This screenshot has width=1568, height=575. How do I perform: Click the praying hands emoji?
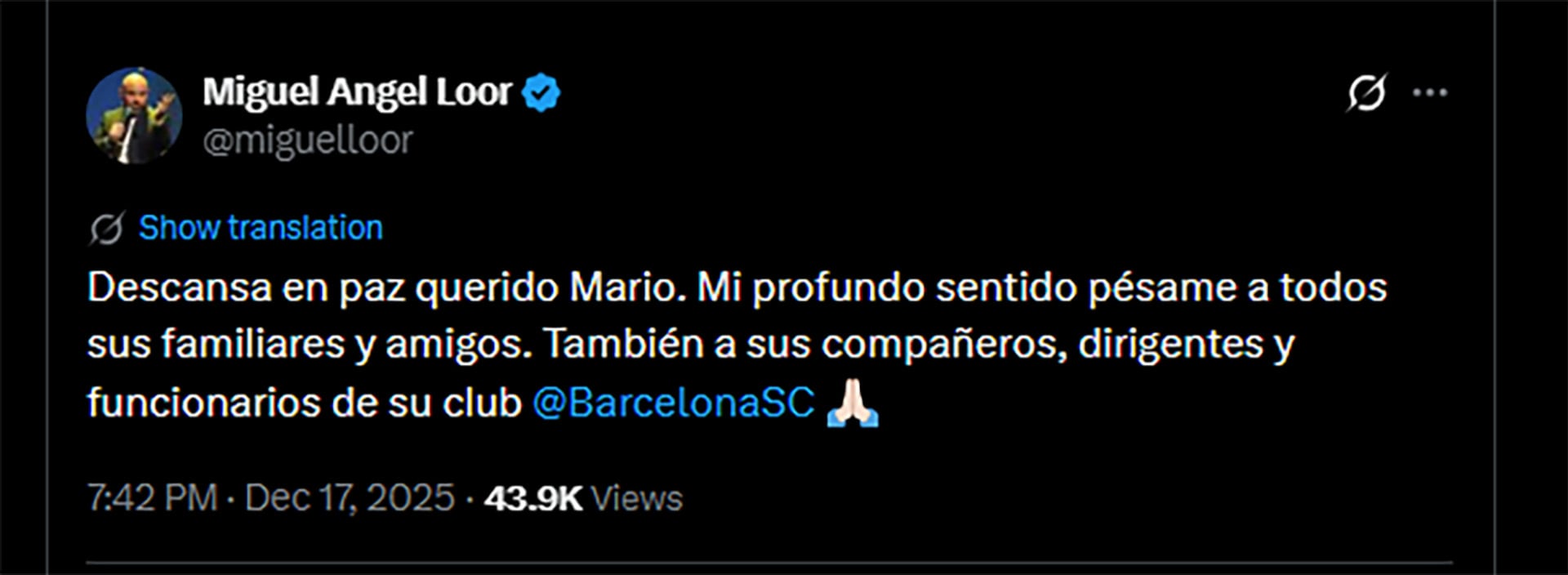pyautogui.click(x=852, y=403)
